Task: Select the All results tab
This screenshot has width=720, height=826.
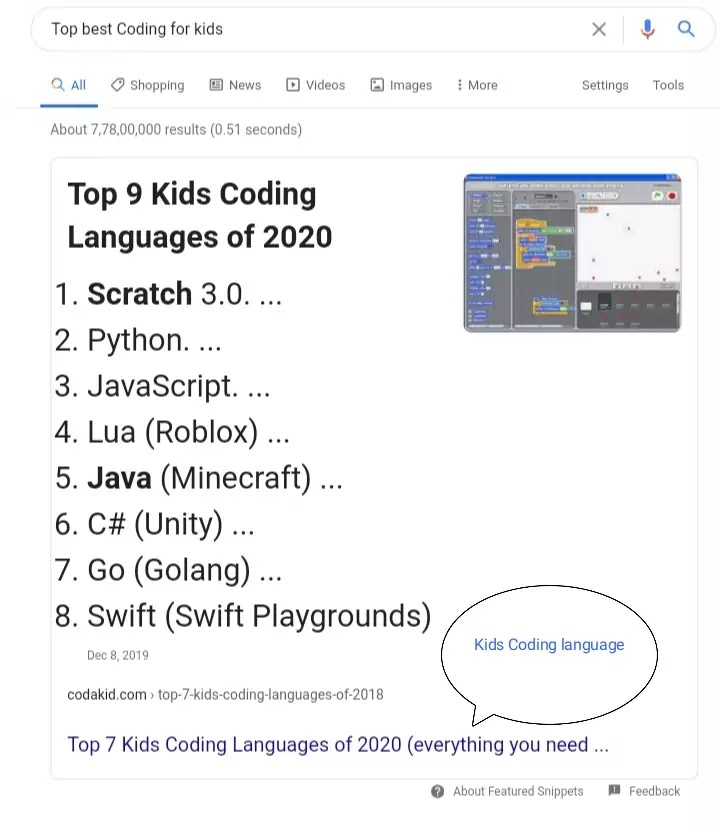Action: point(69,85)
